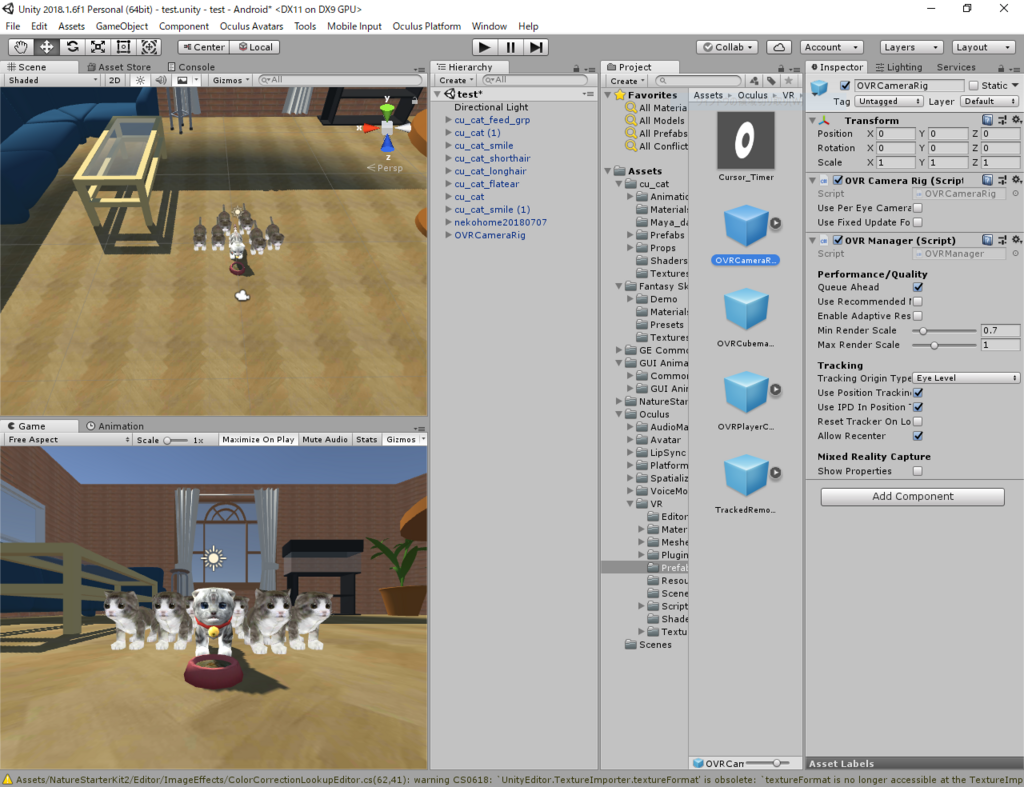Click Project favorites star filter icon

(789, 80)
